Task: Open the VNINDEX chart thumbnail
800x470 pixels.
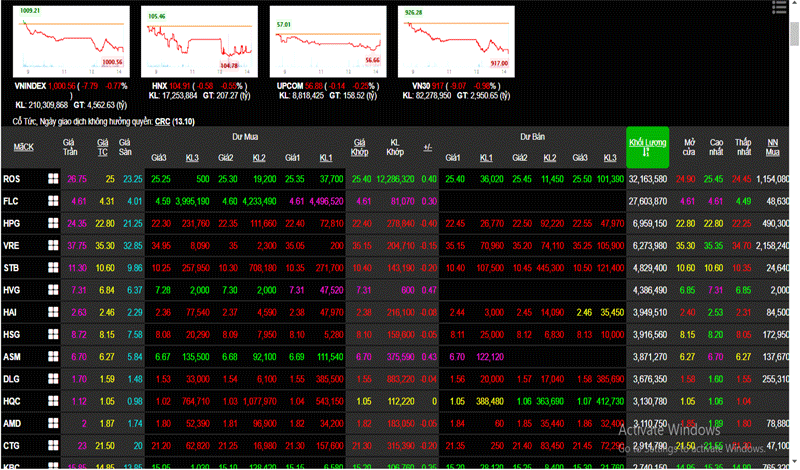Action: pyautogui.click(x=71, y=41)
